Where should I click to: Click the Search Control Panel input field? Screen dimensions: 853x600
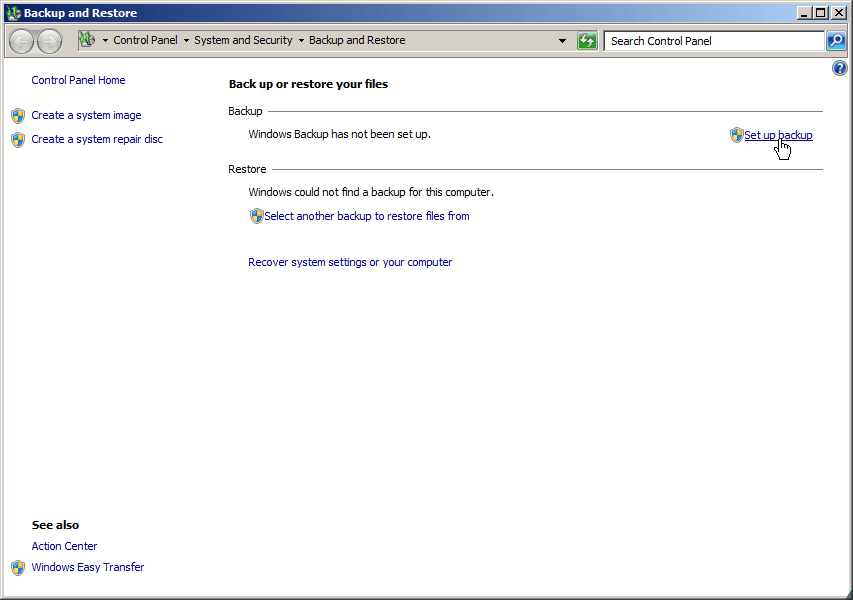click(x=714, y=41)
